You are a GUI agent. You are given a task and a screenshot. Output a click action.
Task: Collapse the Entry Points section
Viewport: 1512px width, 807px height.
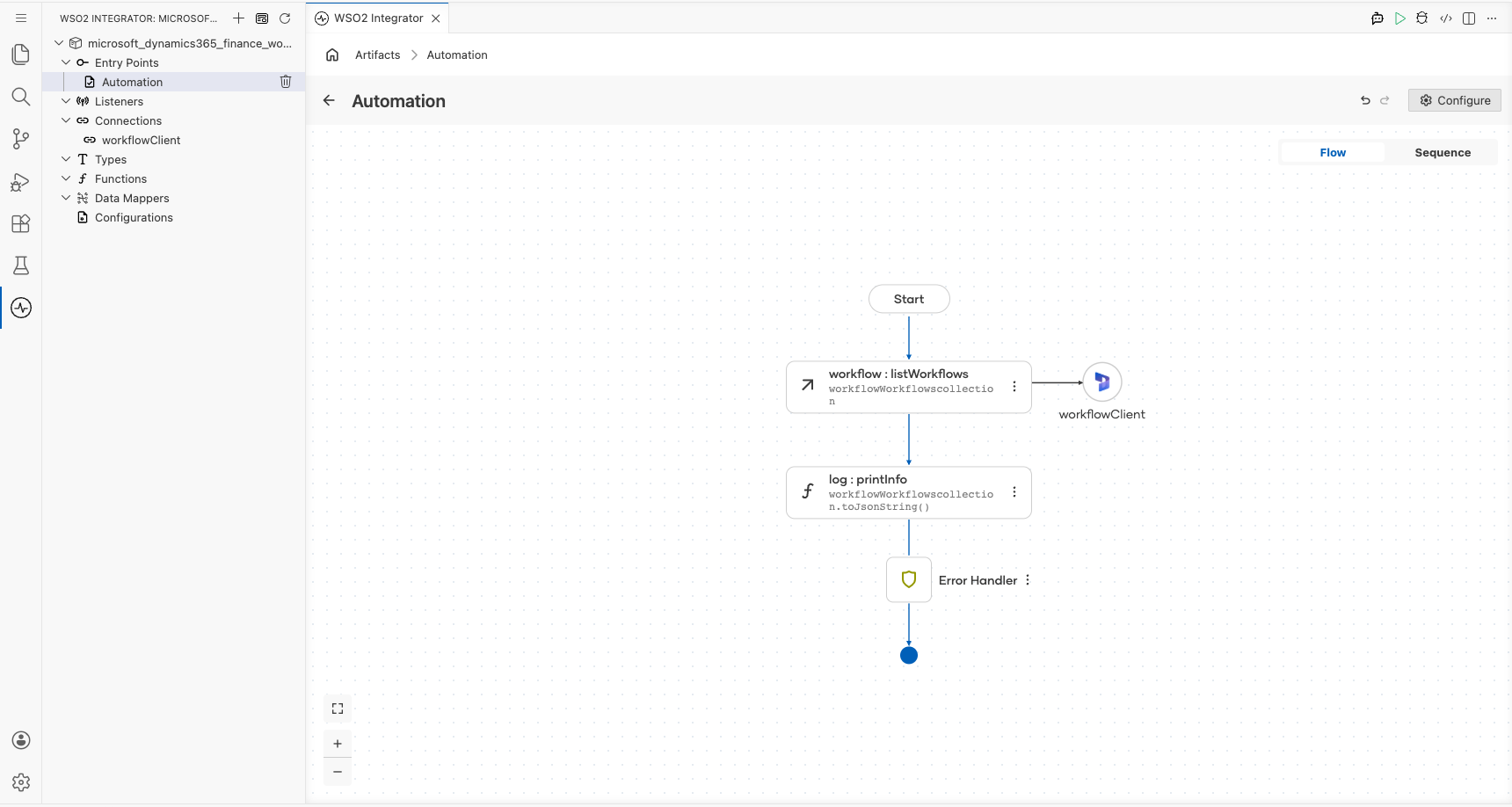[66, 62]
